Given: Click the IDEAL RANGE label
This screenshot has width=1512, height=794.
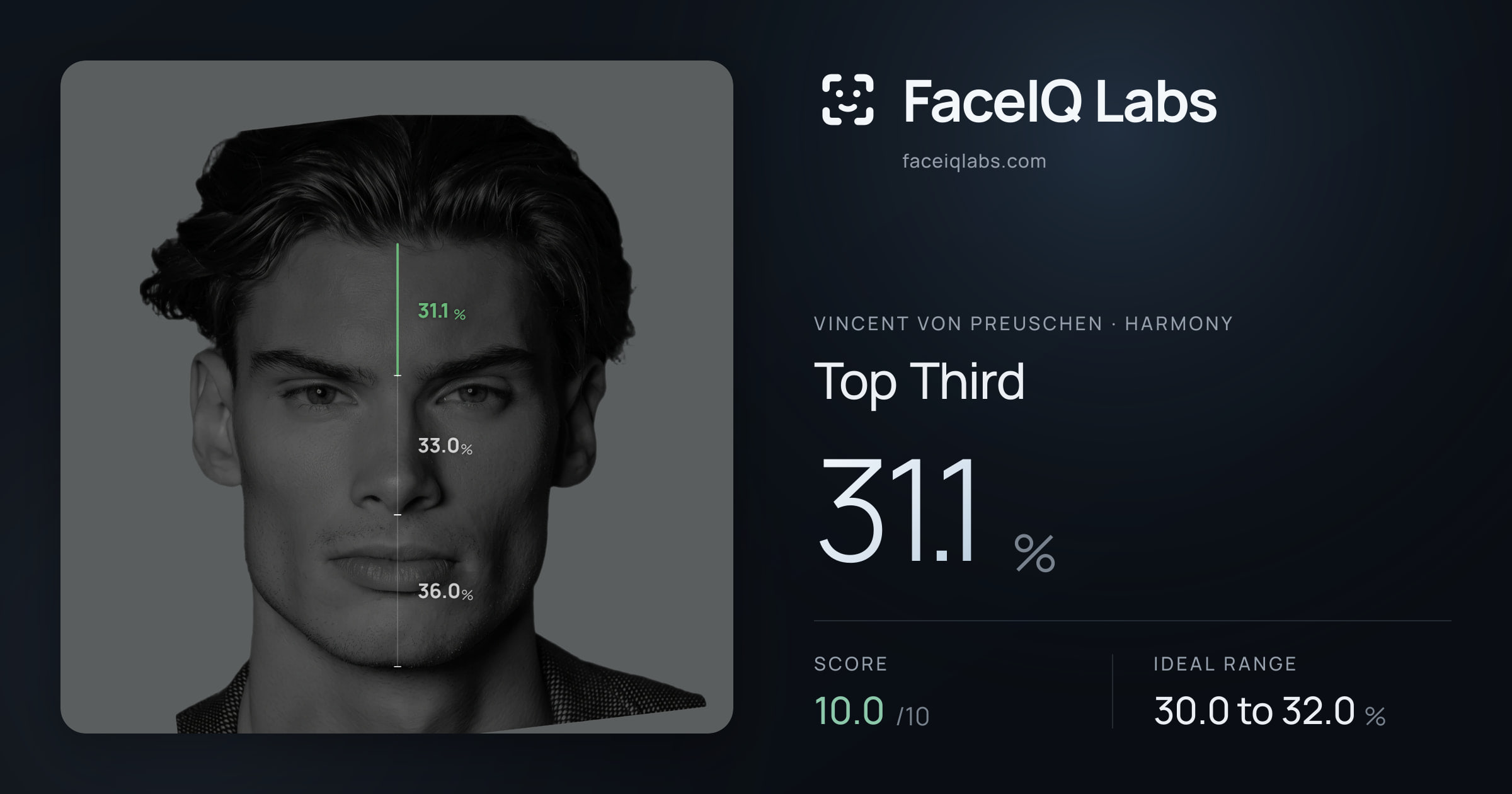Looking at the screenshot, I should pyautogui.click(x=1225, y=664).
